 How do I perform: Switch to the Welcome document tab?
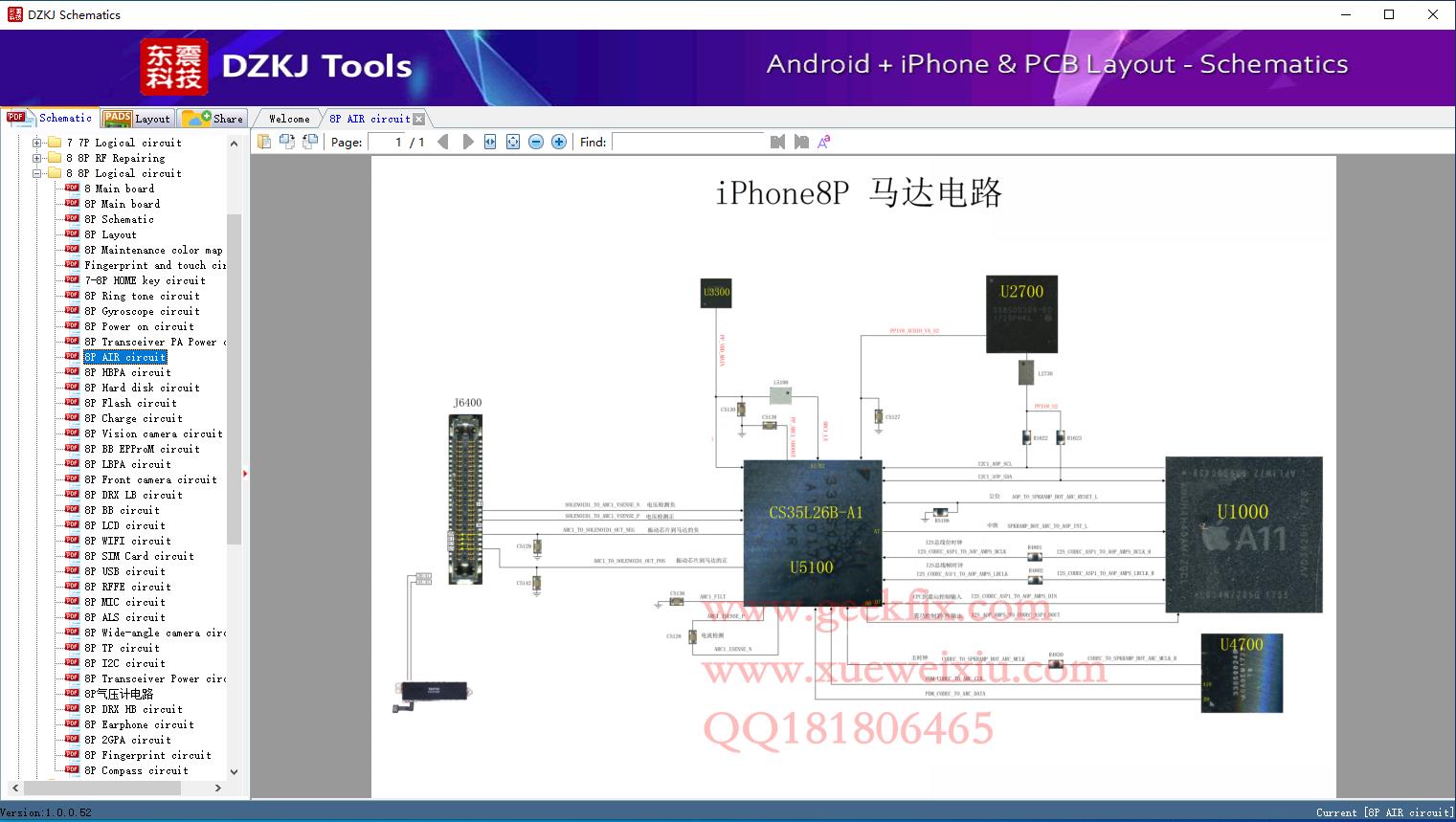tap(289, 119)
